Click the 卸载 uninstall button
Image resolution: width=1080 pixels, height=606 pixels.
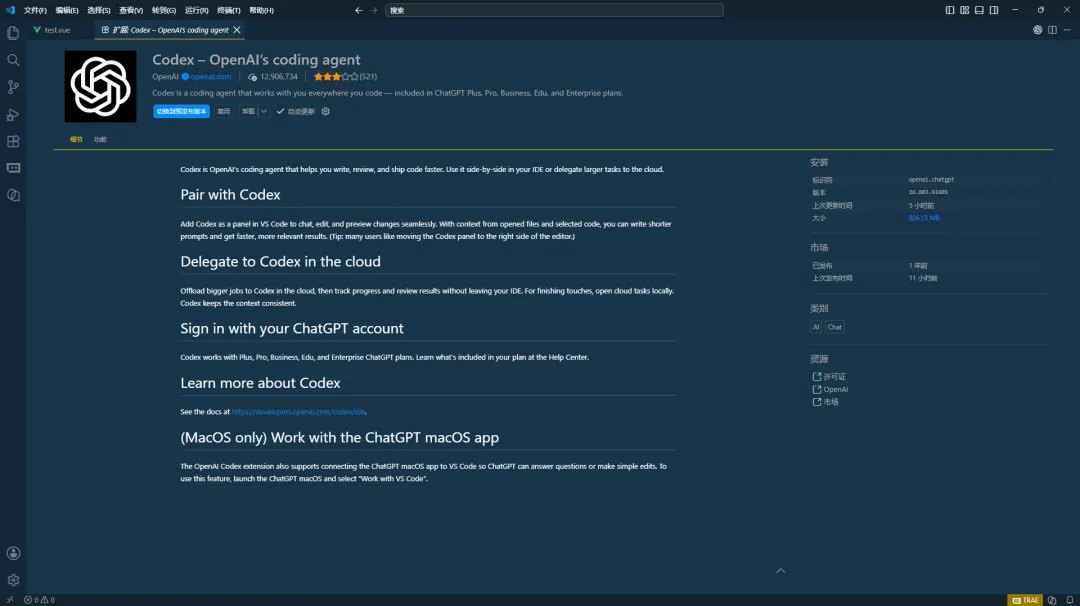pyautogui.click(x=248, y=111)
